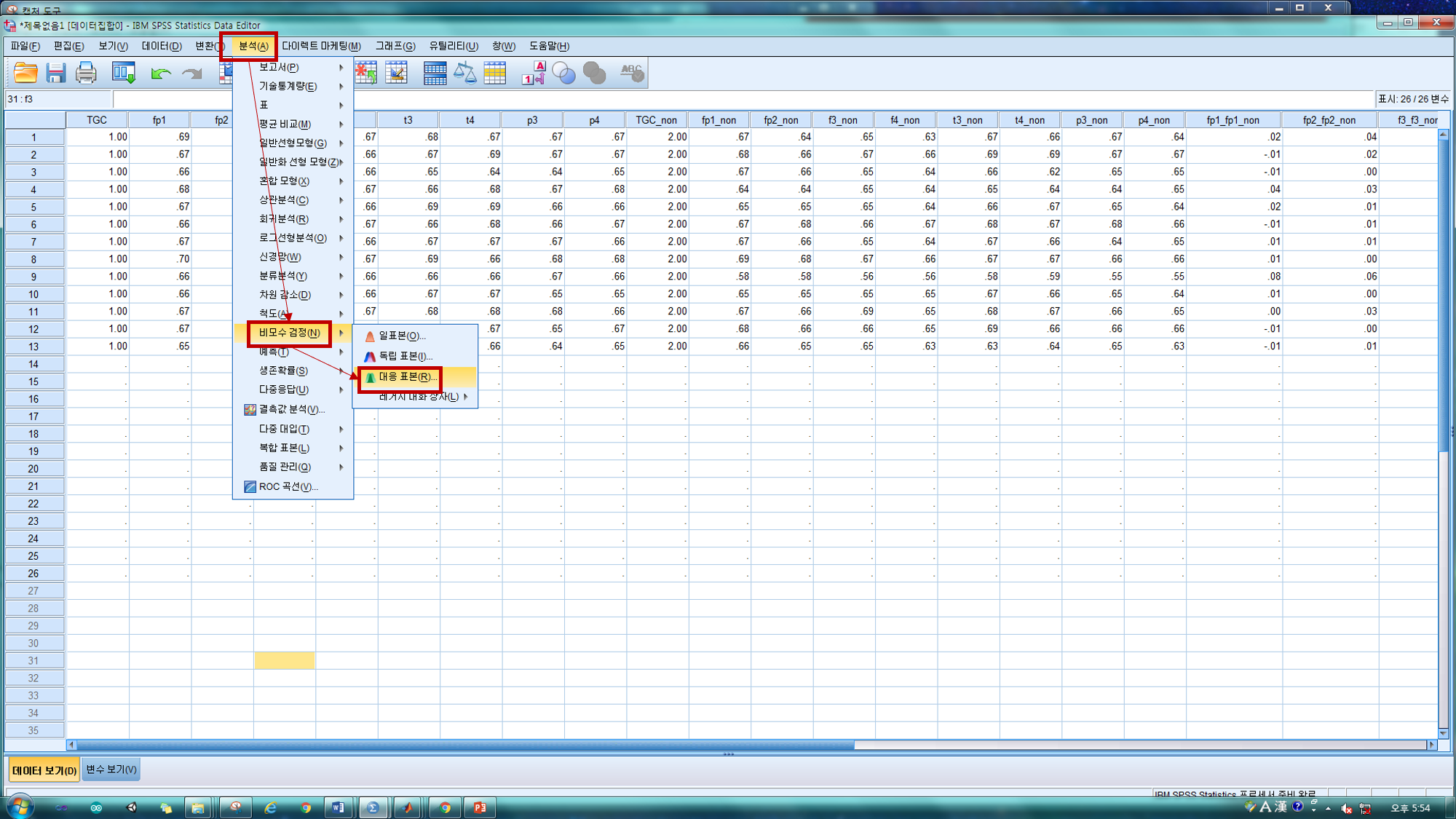This screenshot has height=819, width=1456.
Task: Click the green Undo arrow icon
Action: click(160, 73)
